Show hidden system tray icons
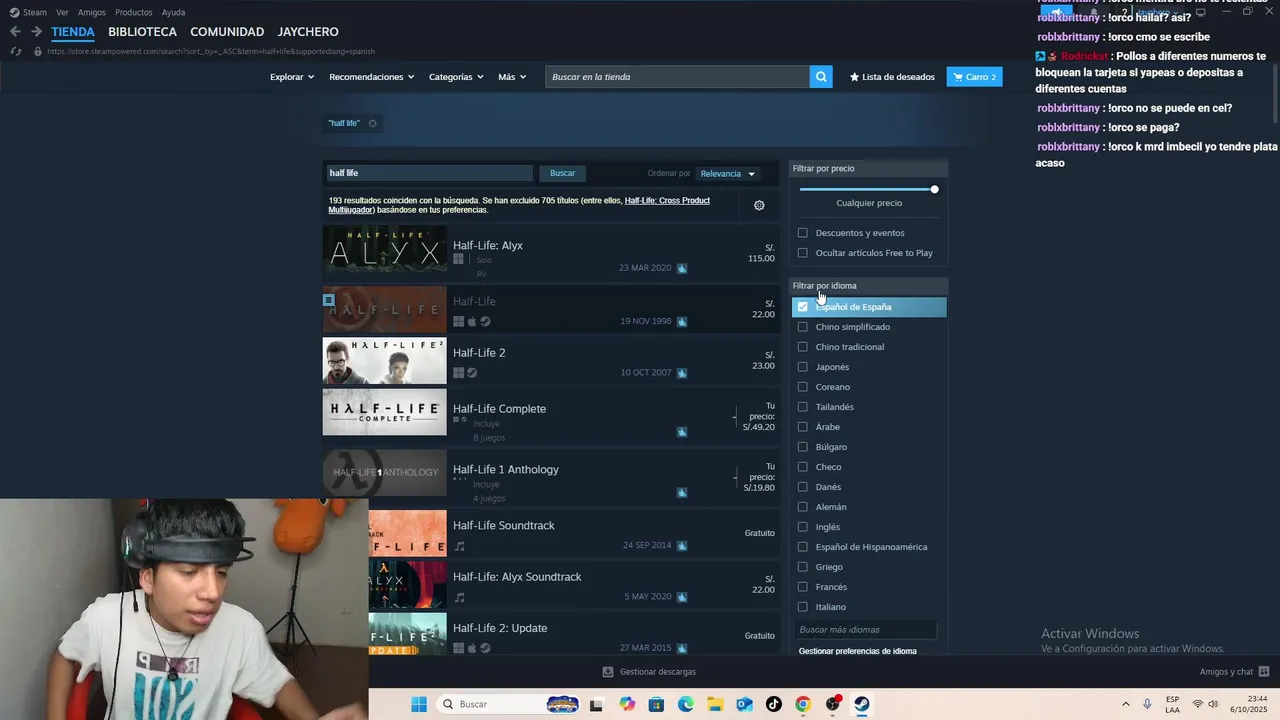Screen dimensions: 1280x720 [x=1125, y=704]
